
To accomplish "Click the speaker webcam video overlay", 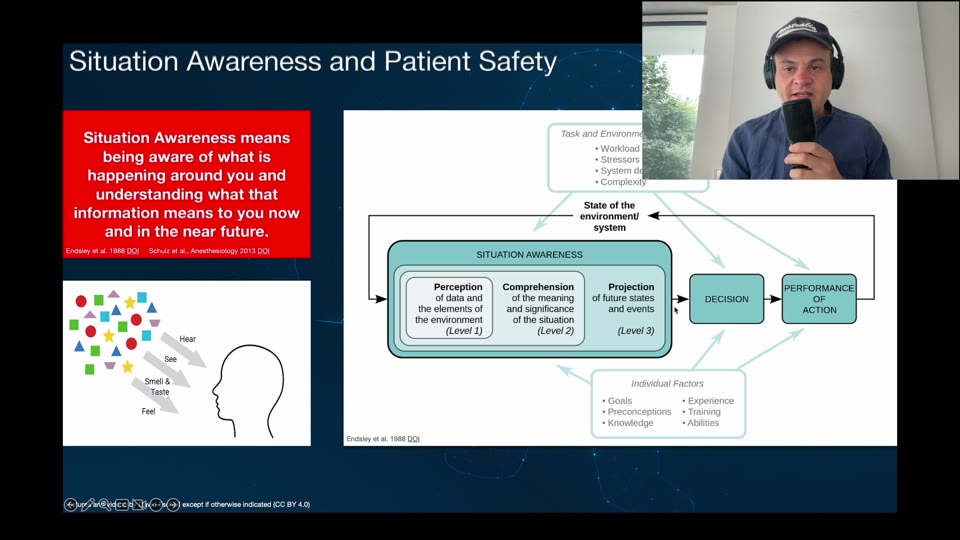I will pyautogui.click(x=801, y=90).
